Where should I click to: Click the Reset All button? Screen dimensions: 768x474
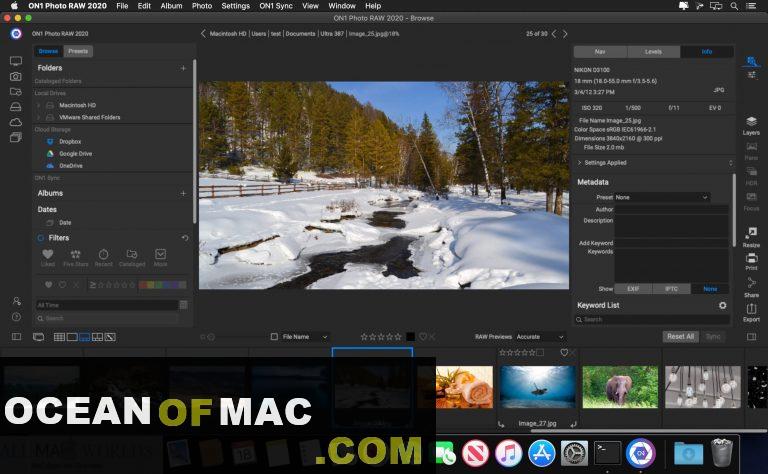(680, 336)
